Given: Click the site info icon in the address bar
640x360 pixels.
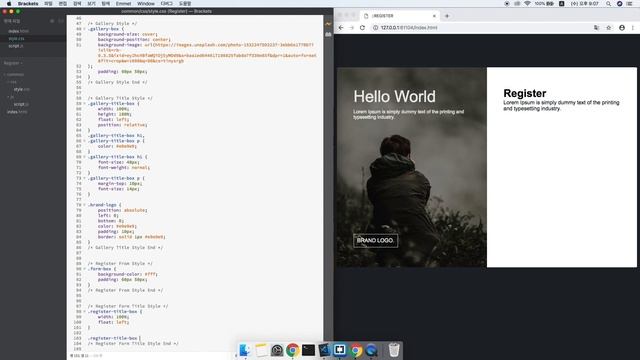Looking at the screenshot, I should [x=375, y=28].
